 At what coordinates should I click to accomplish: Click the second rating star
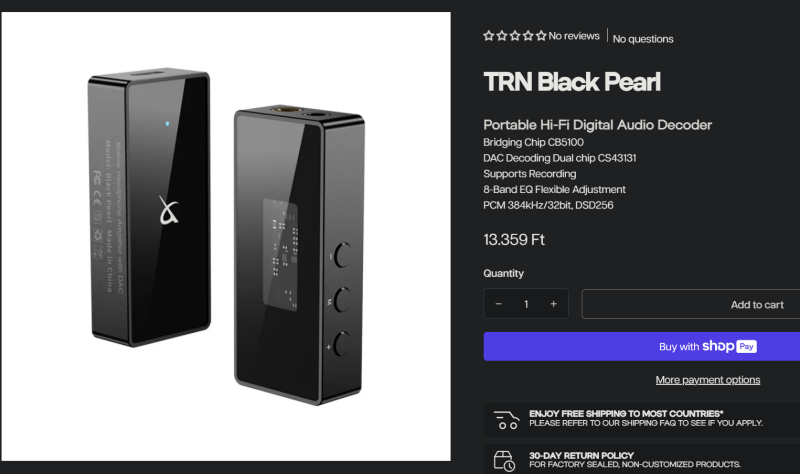(x=502, y=36)
